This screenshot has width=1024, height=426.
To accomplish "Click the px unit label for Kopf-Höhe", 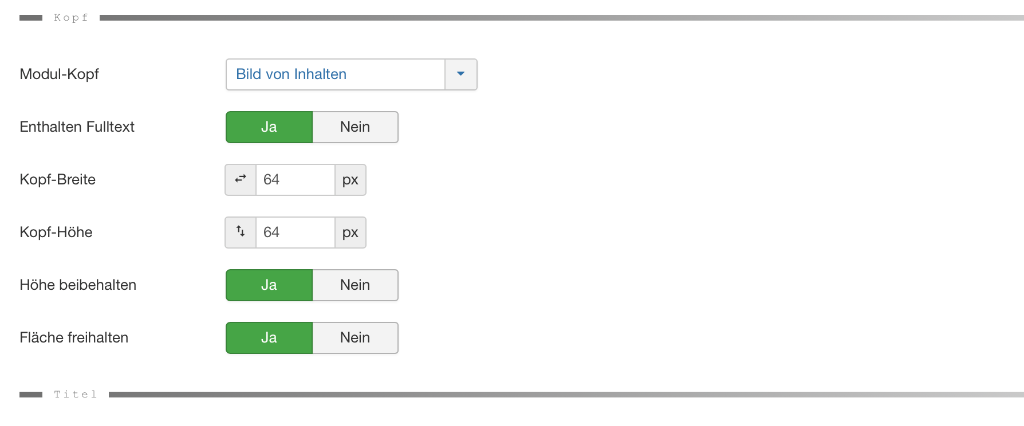I will pyautogui.click(x=350, y=232).
